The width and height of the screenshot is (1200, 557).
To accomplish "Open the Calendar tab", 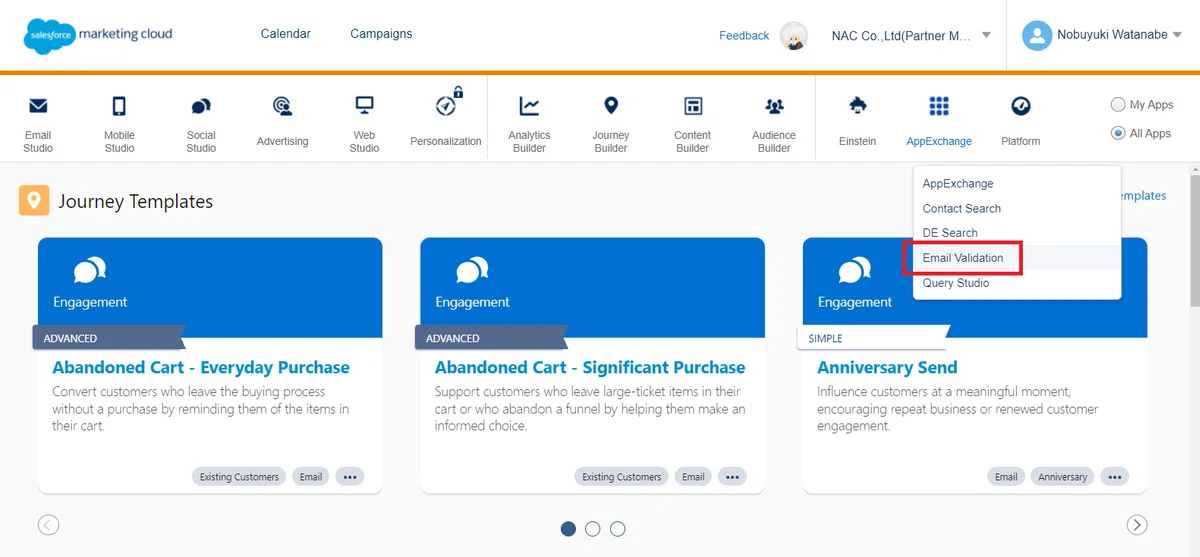I will tap(286, 34).
